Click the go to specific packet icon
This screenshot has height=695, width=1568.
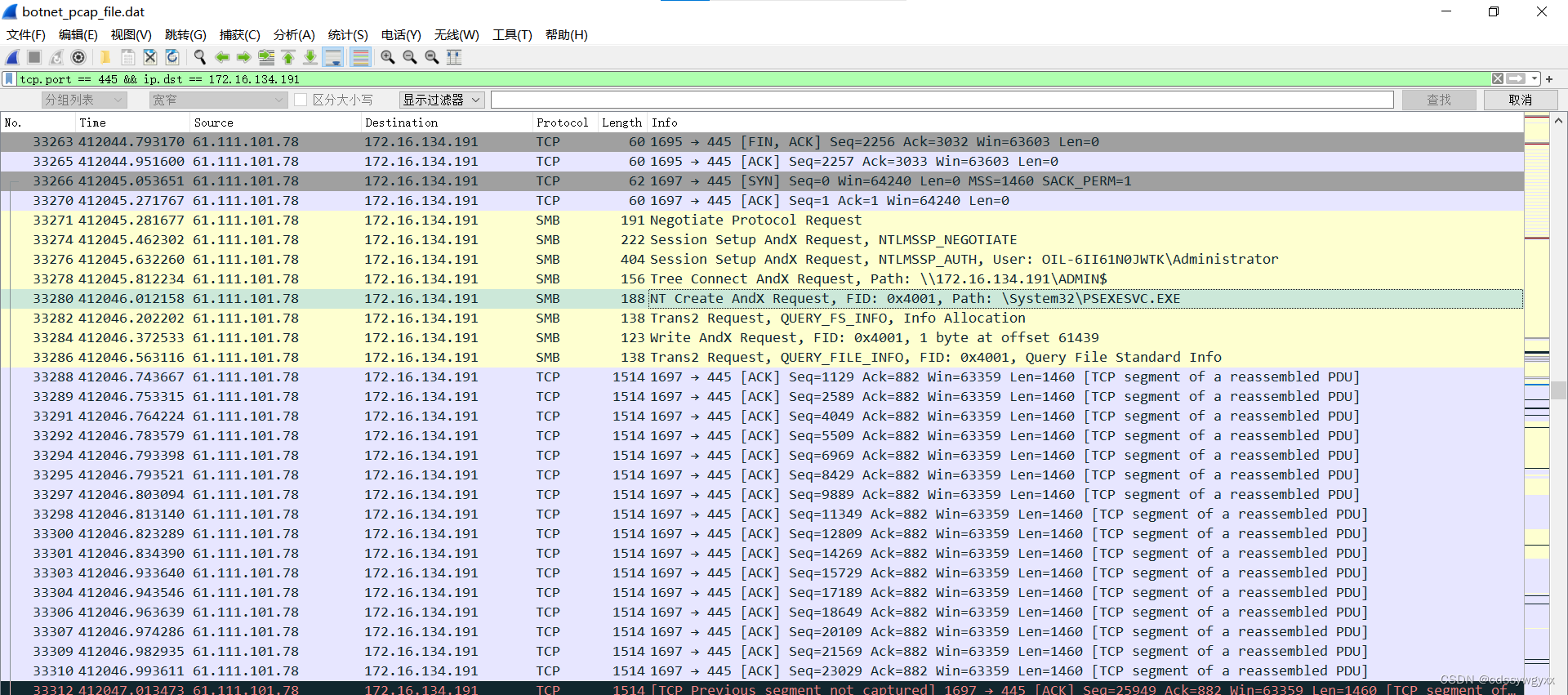[x=266, y=57]
